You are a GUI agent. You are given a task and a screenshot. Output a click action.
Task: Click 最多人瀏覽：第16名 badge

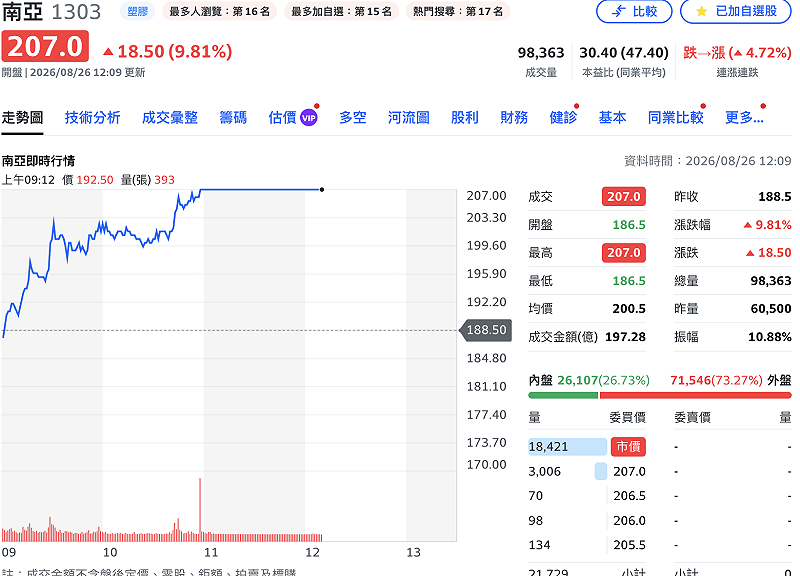[x=219, y=11]
